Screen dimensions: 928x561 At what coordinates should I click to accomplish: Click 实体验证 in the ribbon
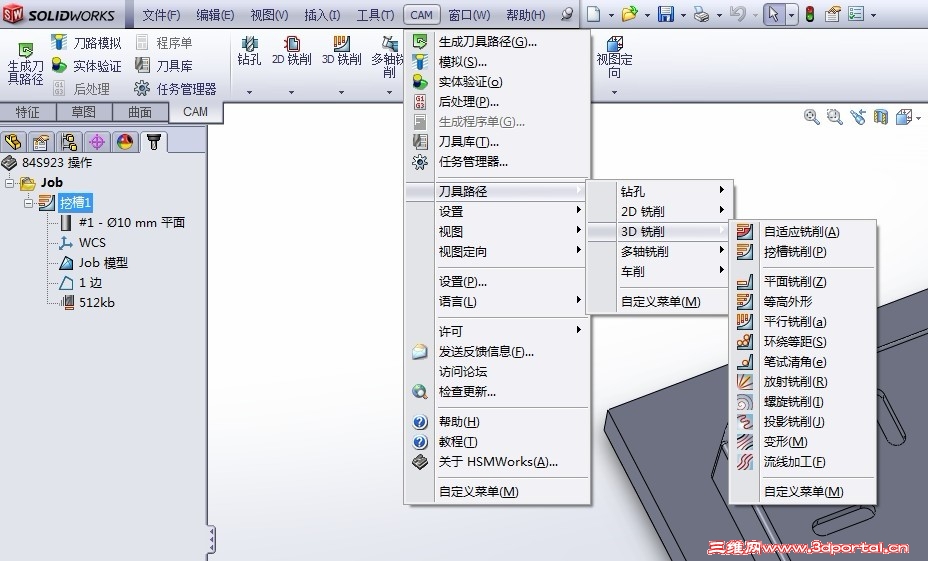(86, 66)
